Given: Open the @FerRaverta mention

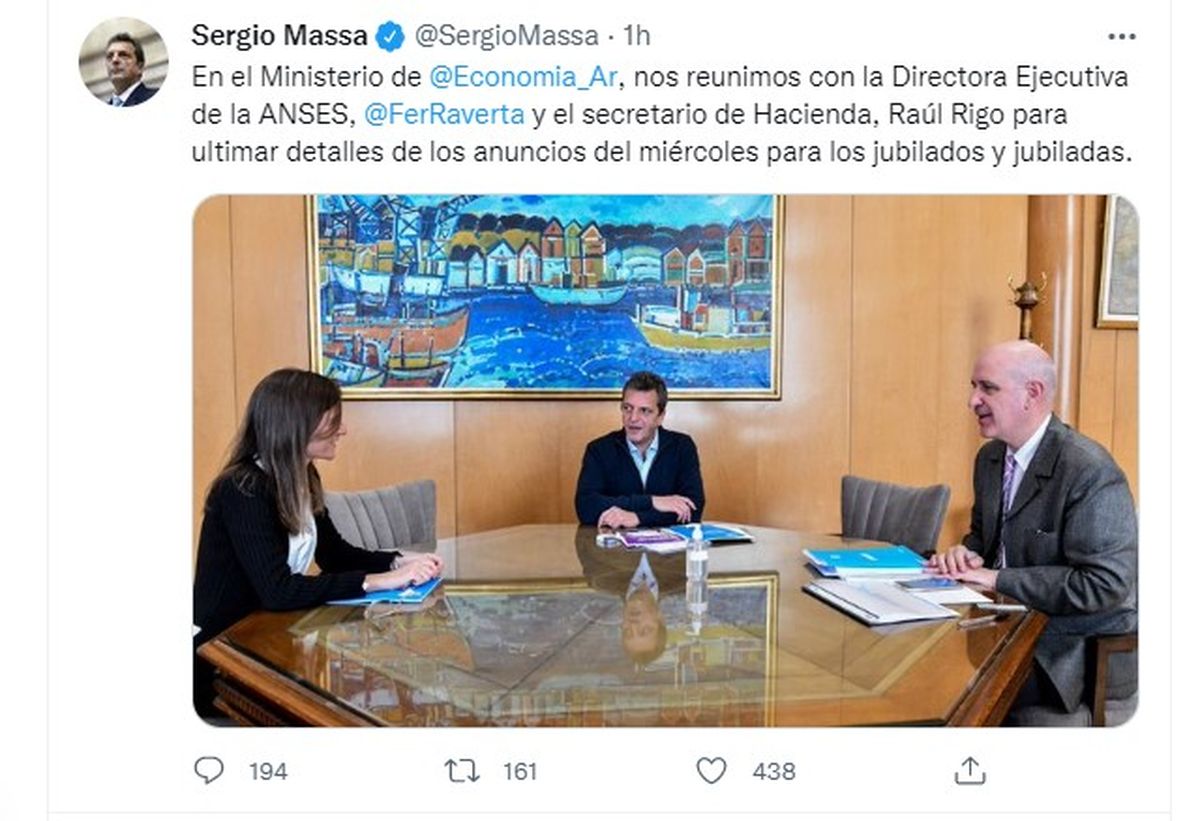Looking at the screenshot, I should click(x=444, y=114).
